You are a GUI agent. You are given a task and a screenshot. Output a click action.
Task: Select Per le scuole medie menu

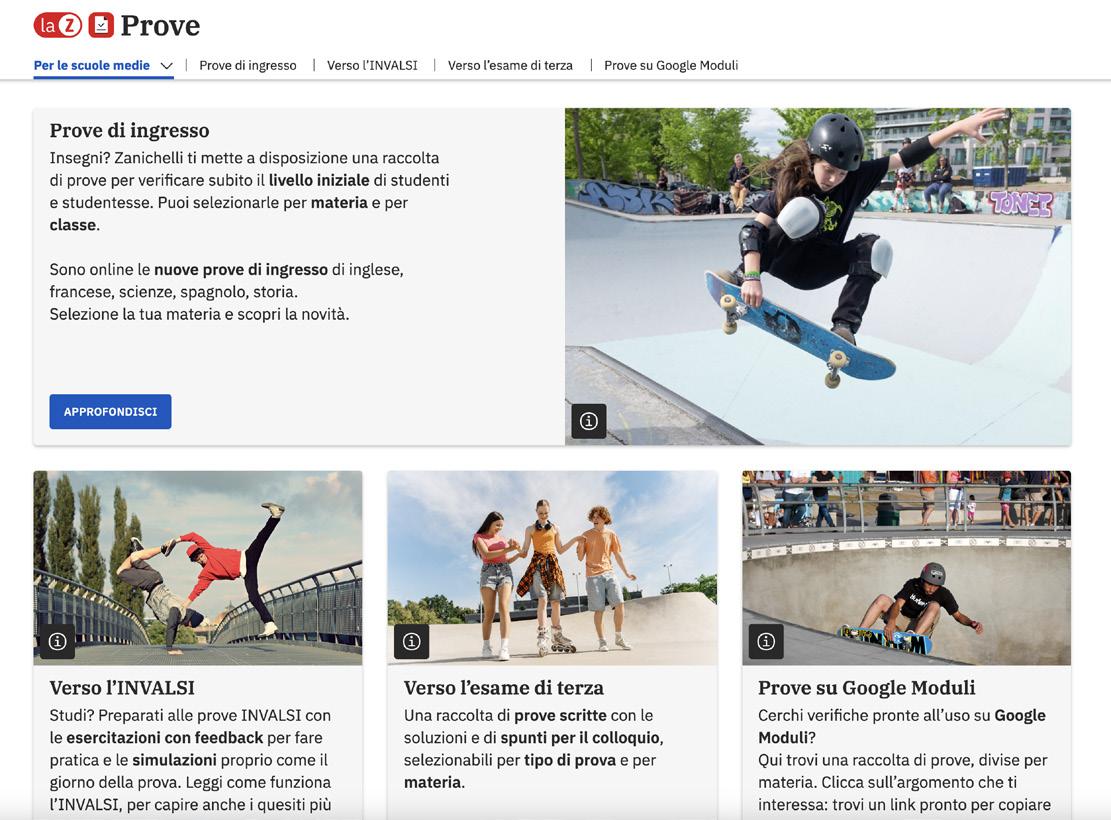91,65
